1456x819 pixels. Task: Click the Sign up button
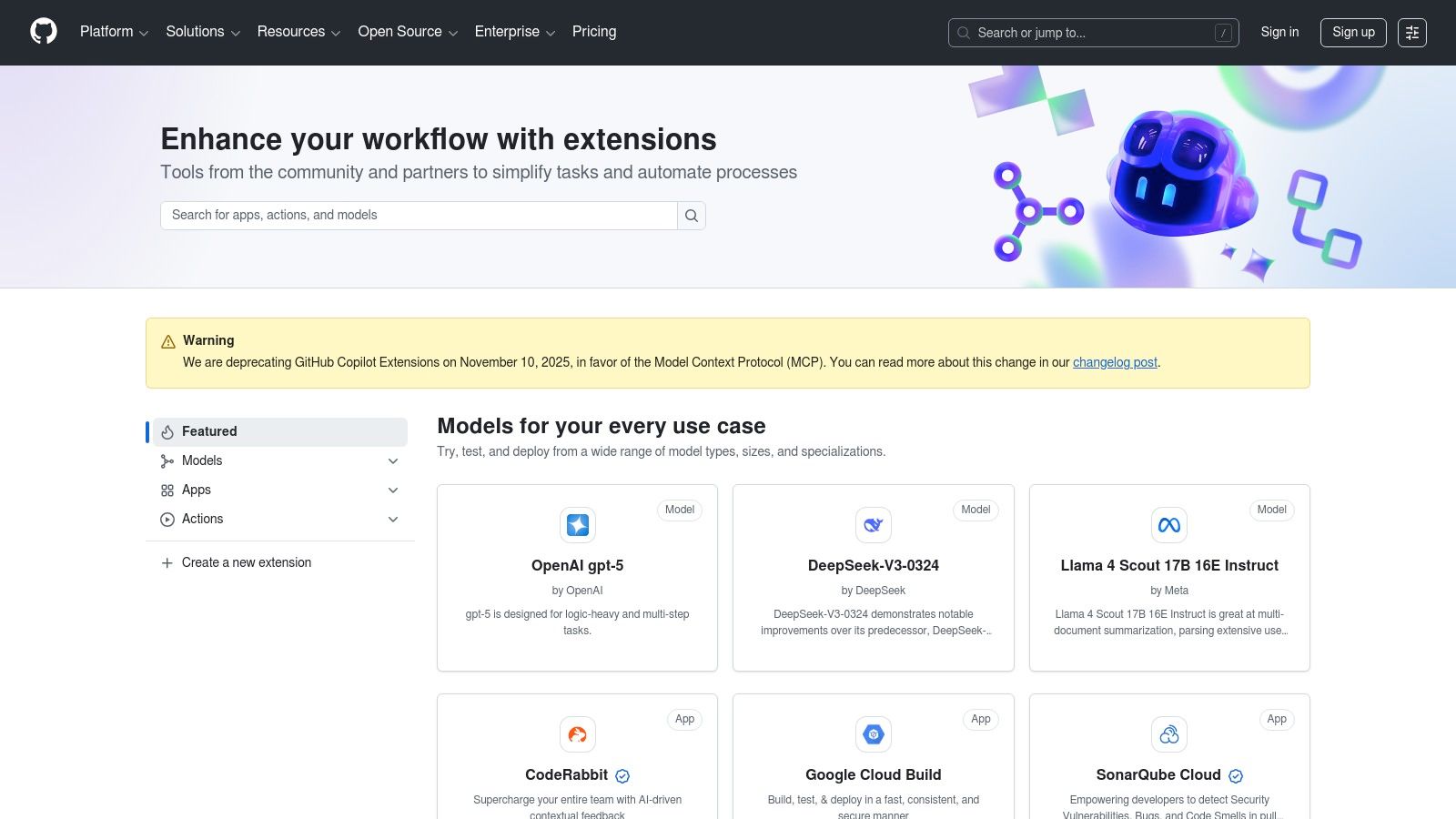[x=1353, y=32]
